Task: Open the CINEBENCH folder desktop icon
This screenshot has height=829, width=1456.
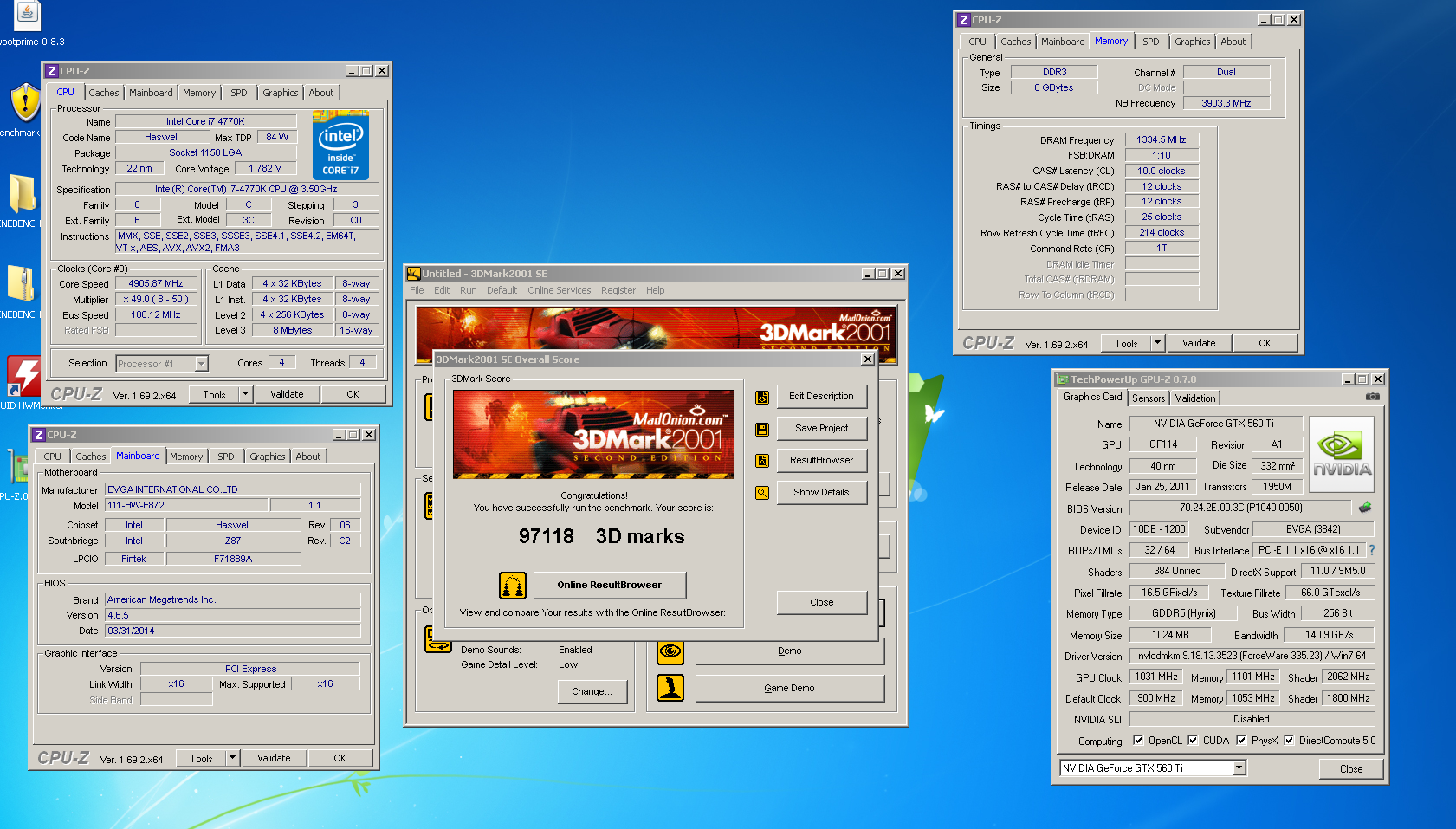Action: 22,193
